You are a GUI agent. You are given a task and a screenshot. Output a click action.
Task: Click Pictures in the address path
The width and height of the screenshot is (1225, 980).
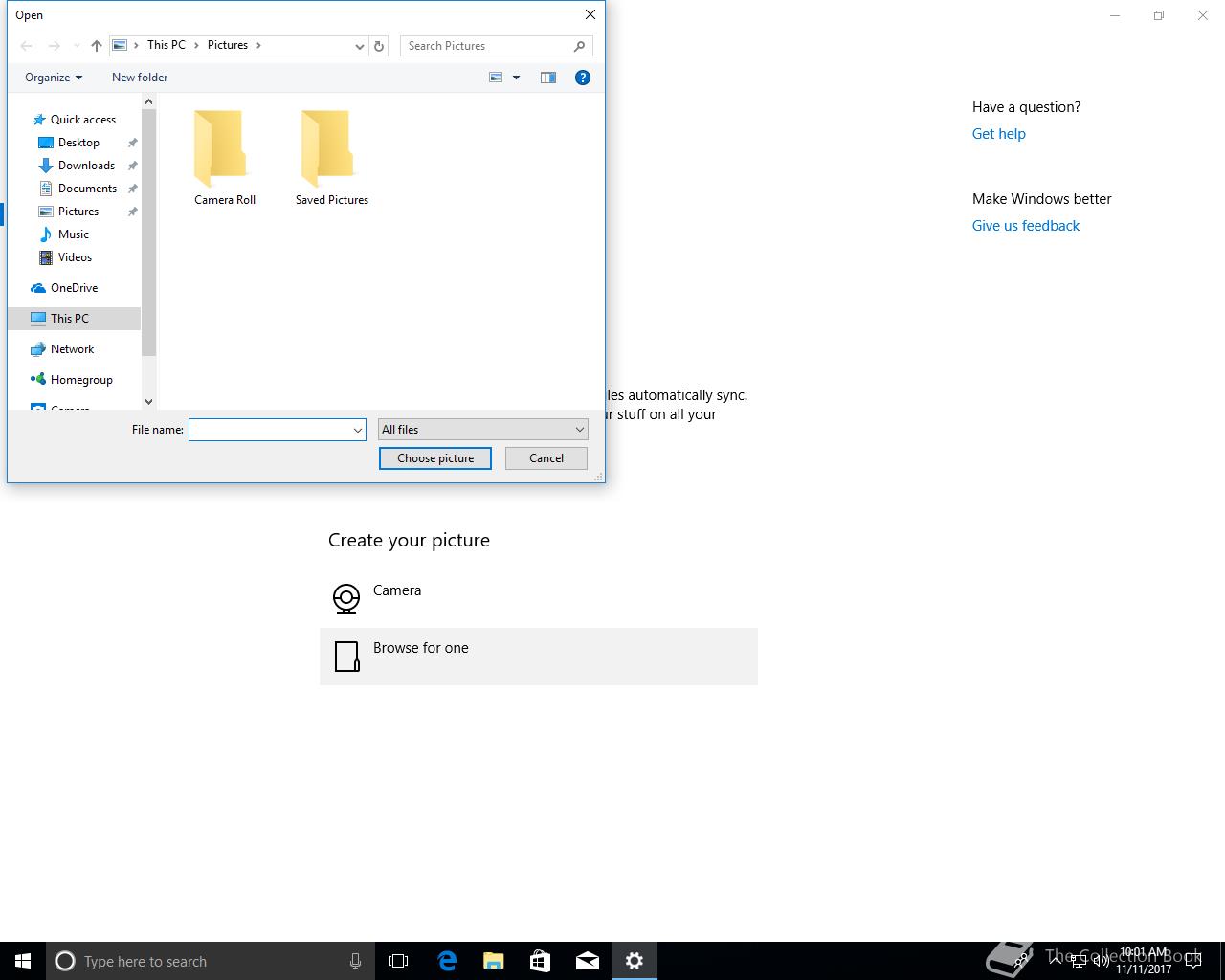click(228, 45)
